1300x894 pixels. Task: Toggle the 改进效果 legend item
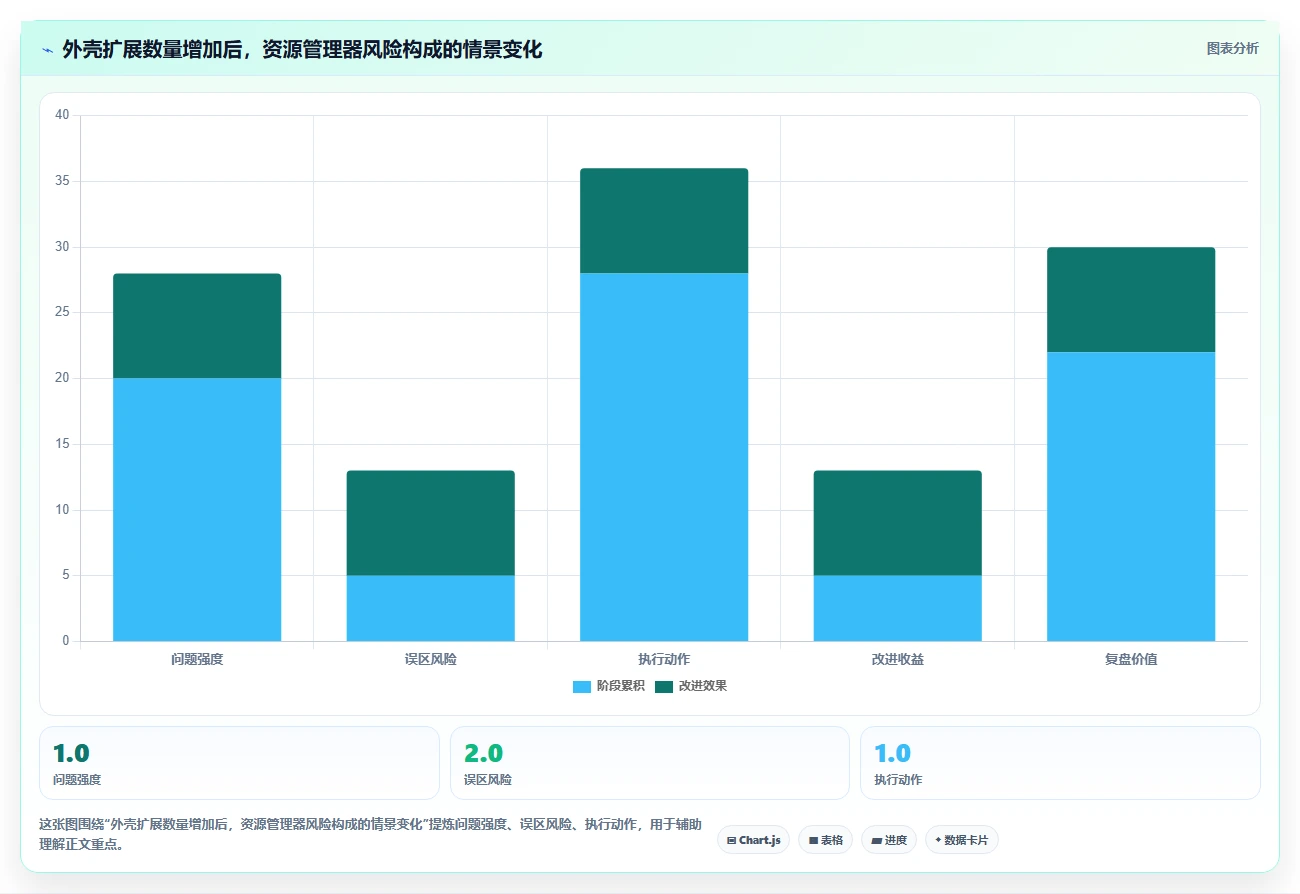tap(691, 686)
